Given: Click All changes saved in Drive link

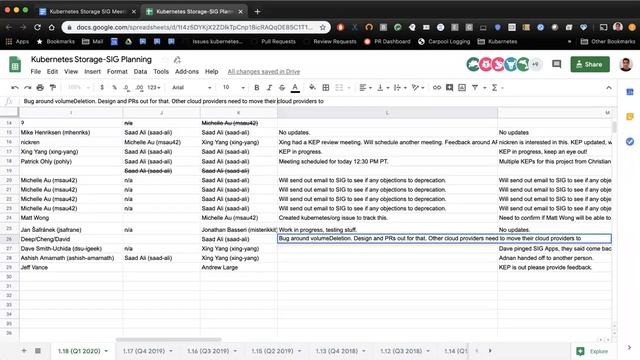Looking at the screenshot, I should (264, 71).
